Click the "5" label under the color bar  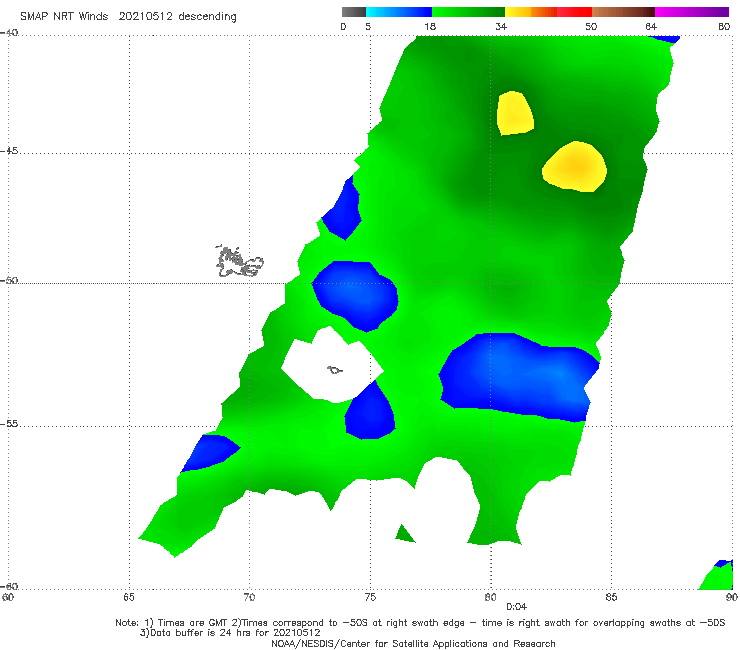point(368,26)
